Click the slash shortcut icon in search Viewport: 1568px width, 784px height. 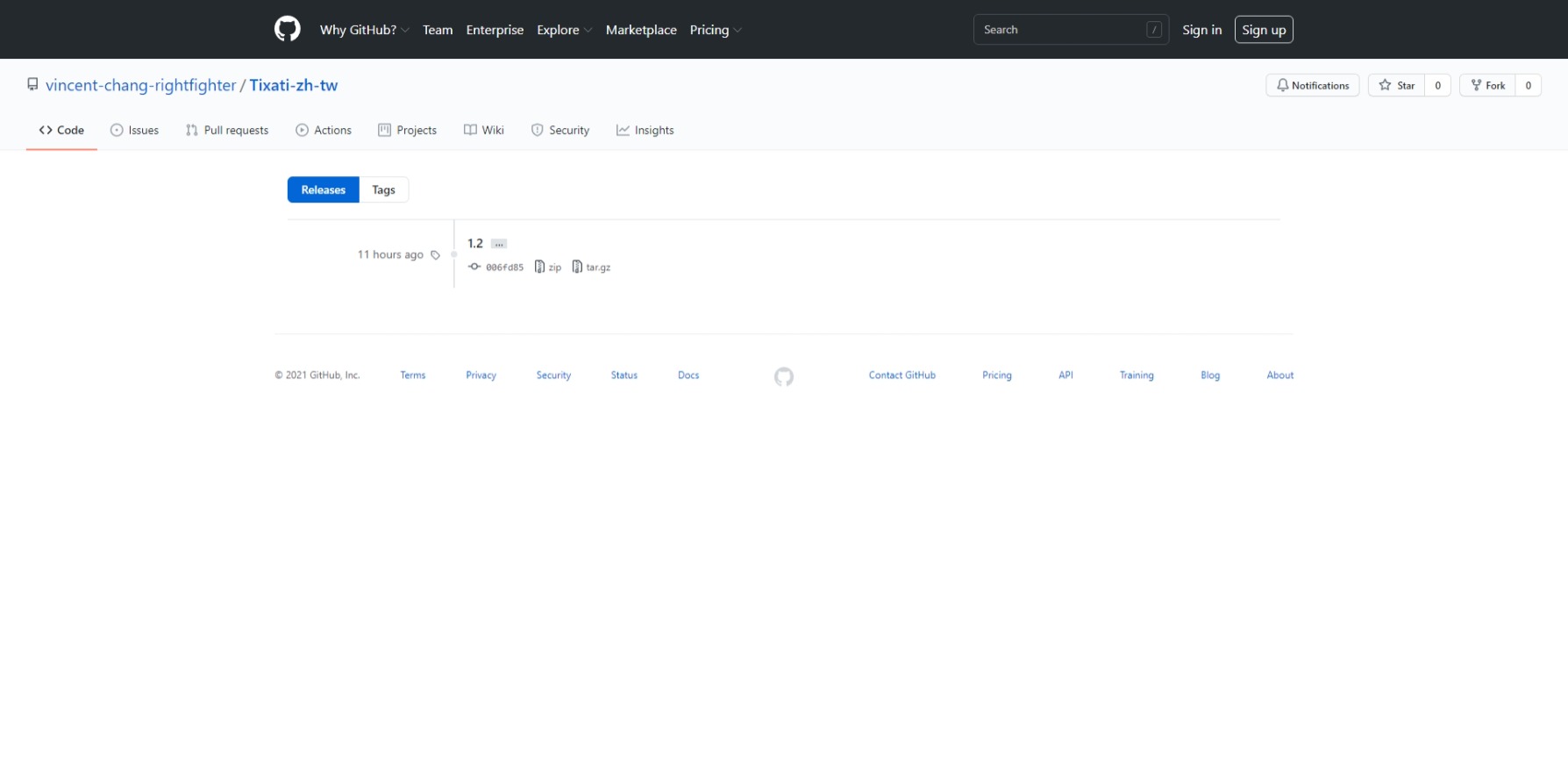1154,30
